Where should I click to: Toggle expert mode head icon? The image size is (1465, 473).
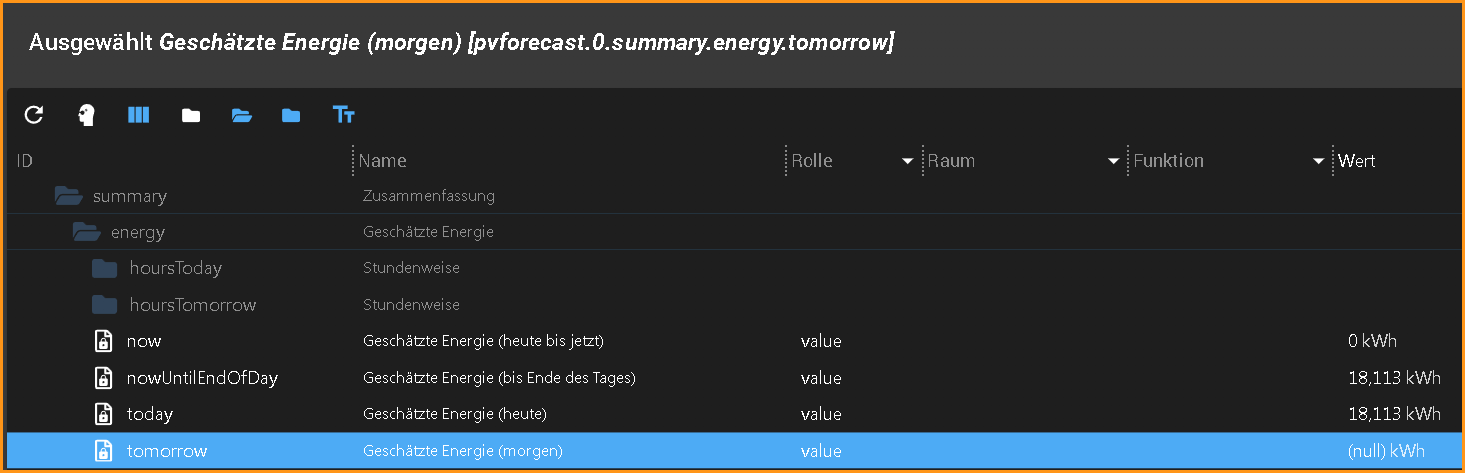[87, 115]
